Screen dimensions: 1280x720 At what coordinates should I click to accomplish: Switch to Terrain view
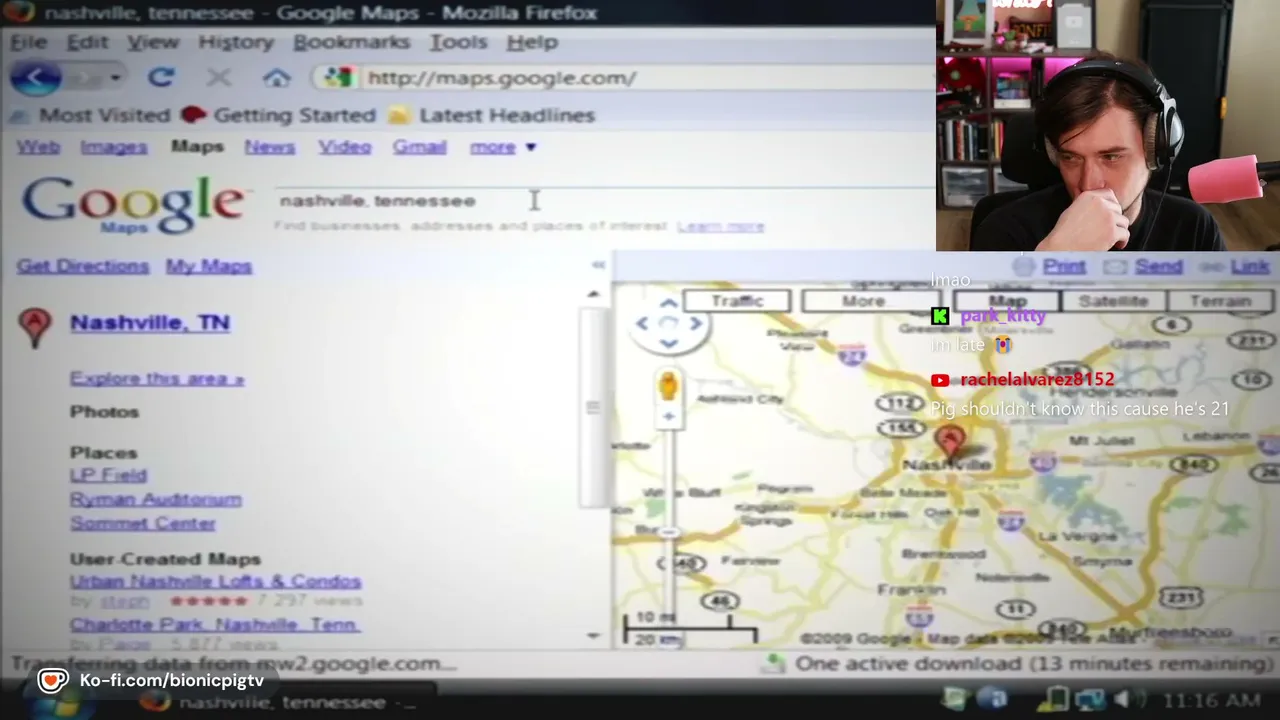pos(1220,301)
